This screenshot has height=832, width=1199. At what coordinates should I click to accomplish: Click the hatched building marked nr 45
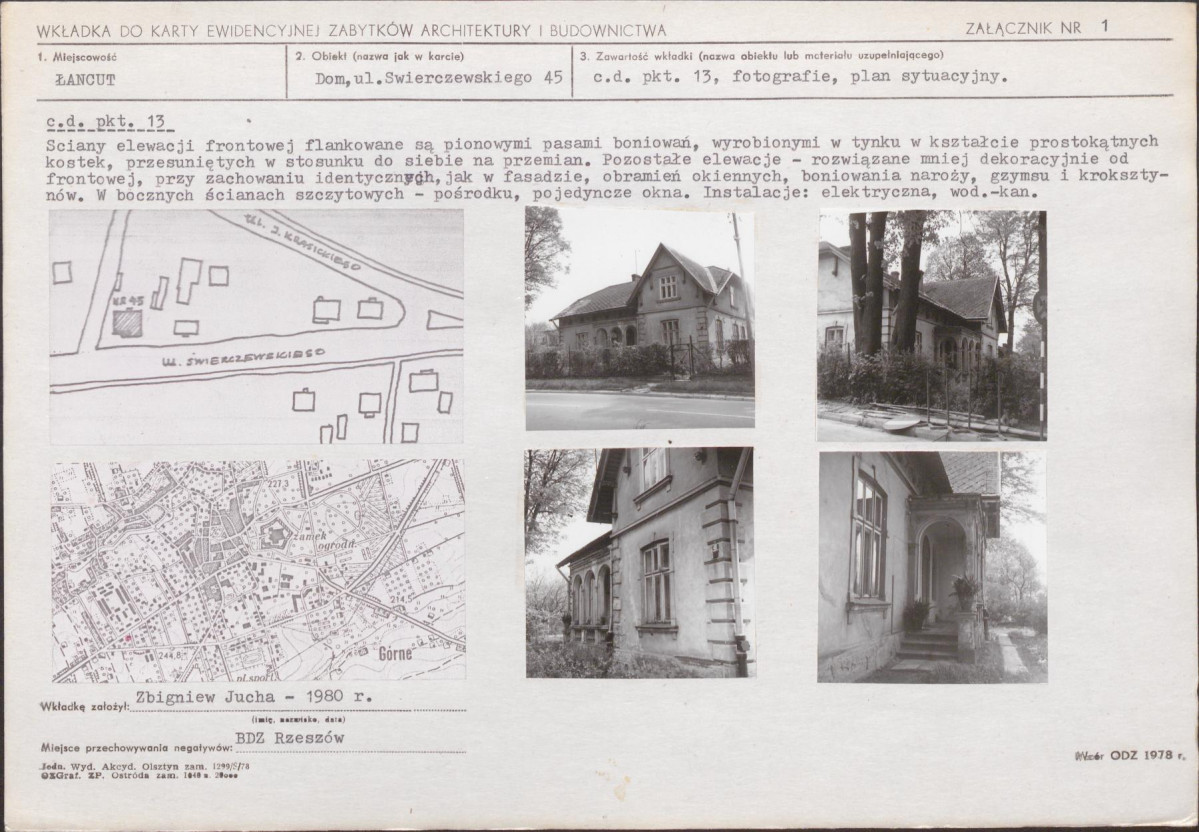[127, 323]
